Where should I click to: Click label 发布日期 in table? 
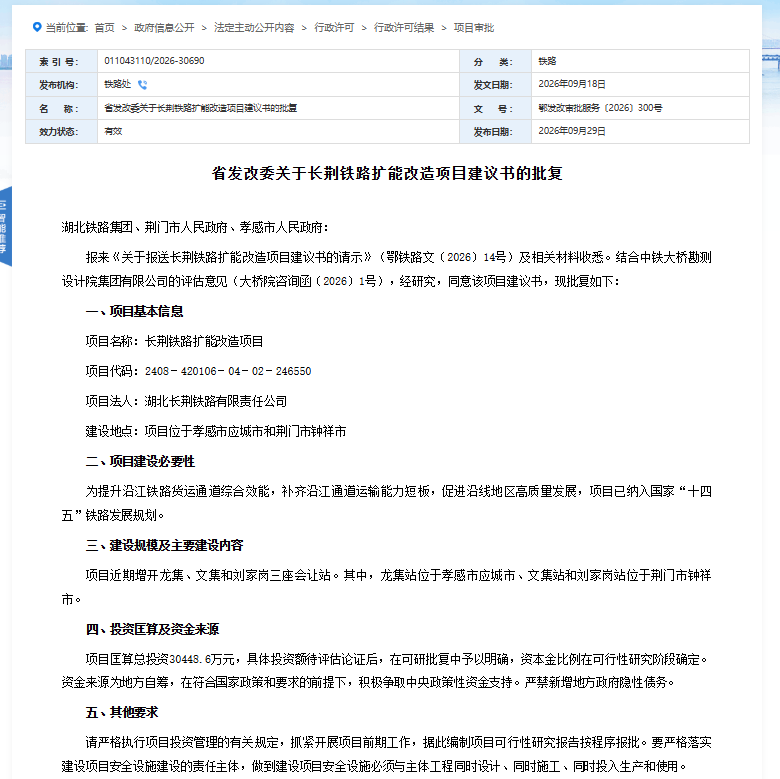tap(493, 132)
